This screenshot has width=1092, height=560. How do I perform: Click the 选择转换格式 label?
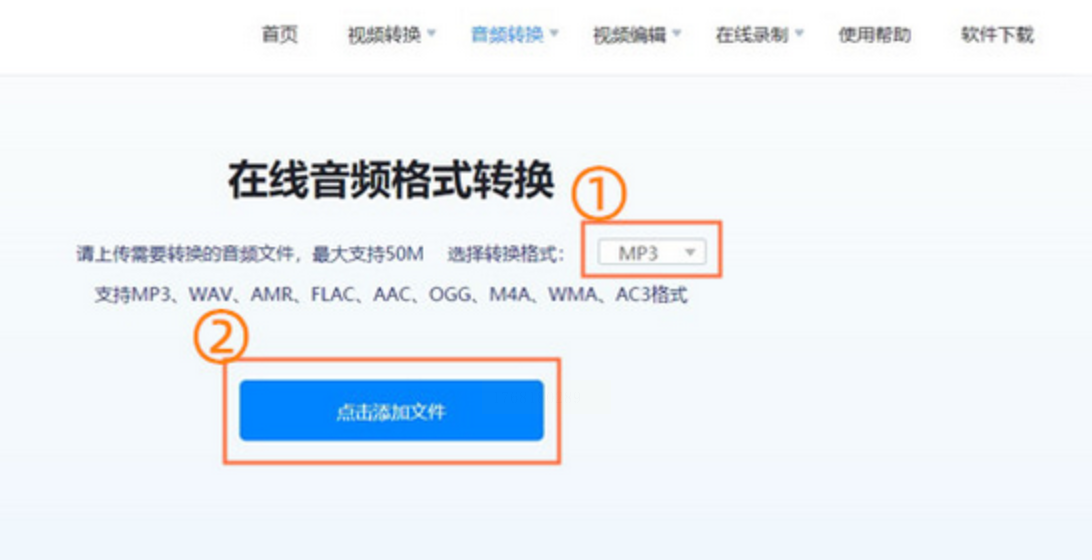[x=506, y=254]
